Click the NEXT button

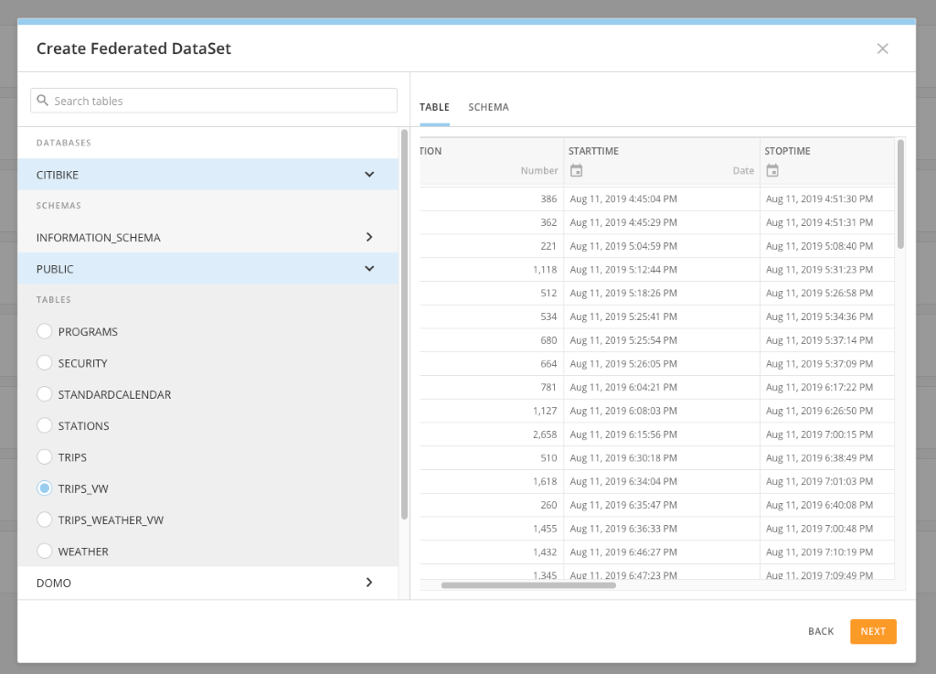pyautogui.click(x=873, y=632)
